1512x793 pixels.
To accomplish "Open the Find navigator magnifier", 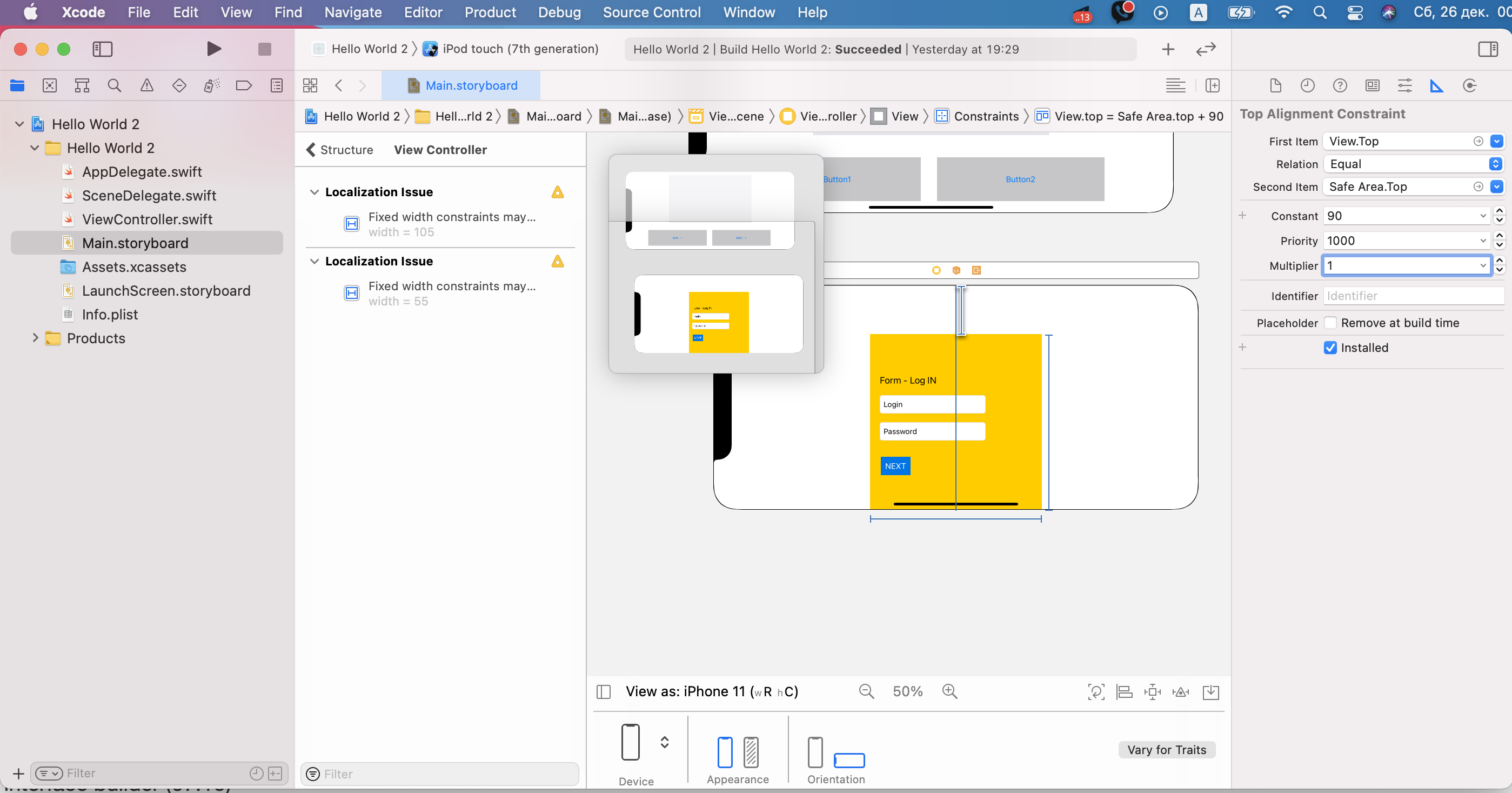I will point(115,86).
